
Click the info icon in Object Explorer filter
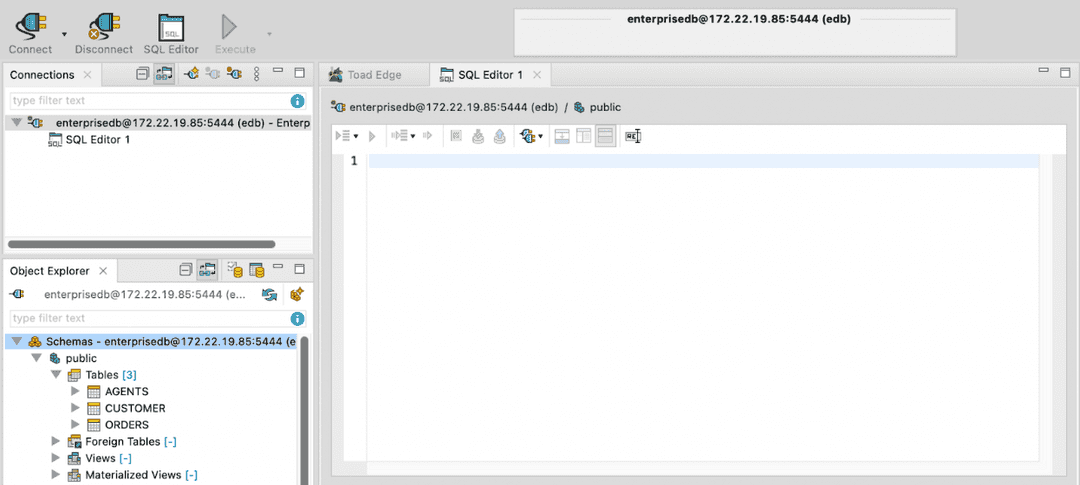point(297,318)
